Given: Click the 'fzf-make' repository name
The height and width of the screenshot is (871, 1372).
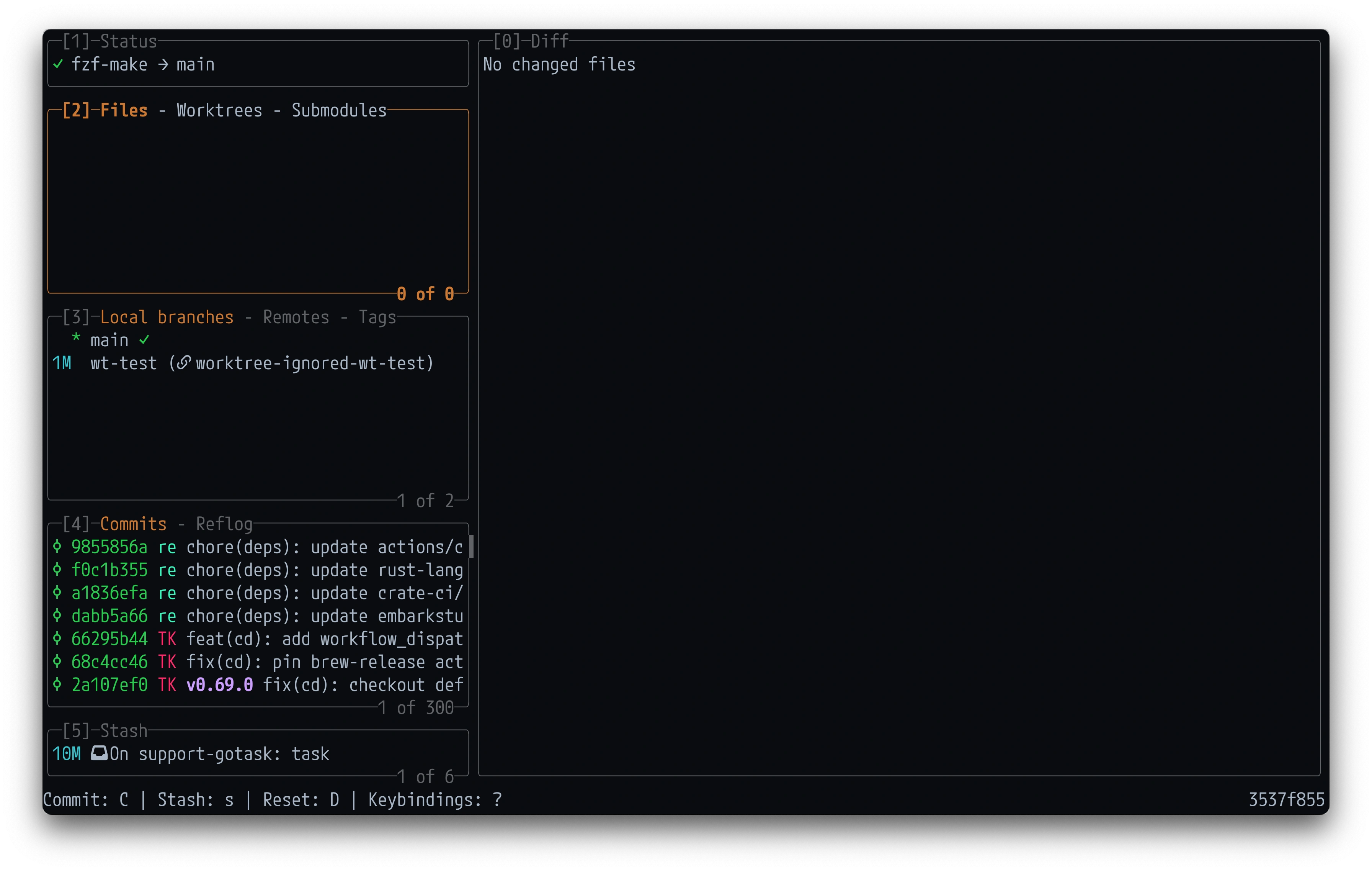Looking at the screenshot, I should coord(109,64).
